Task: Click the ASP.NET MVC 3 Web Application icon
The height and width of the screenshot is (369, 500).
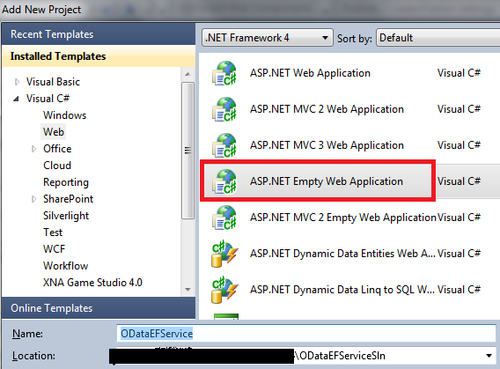Action: [224, 145]
